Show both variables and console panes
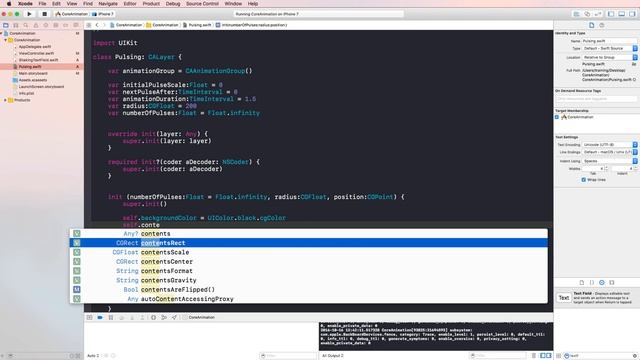Screen dimensions: 640x360 coord(546,356)
